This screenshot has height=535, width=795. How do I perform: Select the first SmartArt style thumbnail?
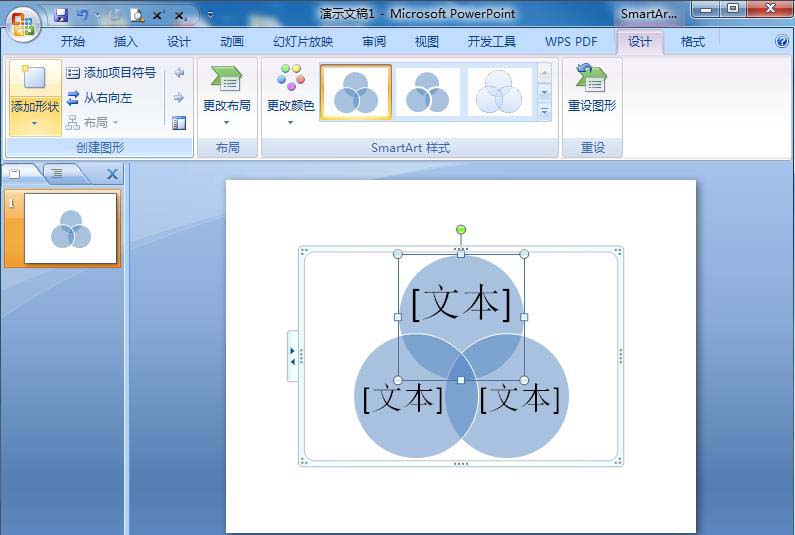click(x=356, y=92)
